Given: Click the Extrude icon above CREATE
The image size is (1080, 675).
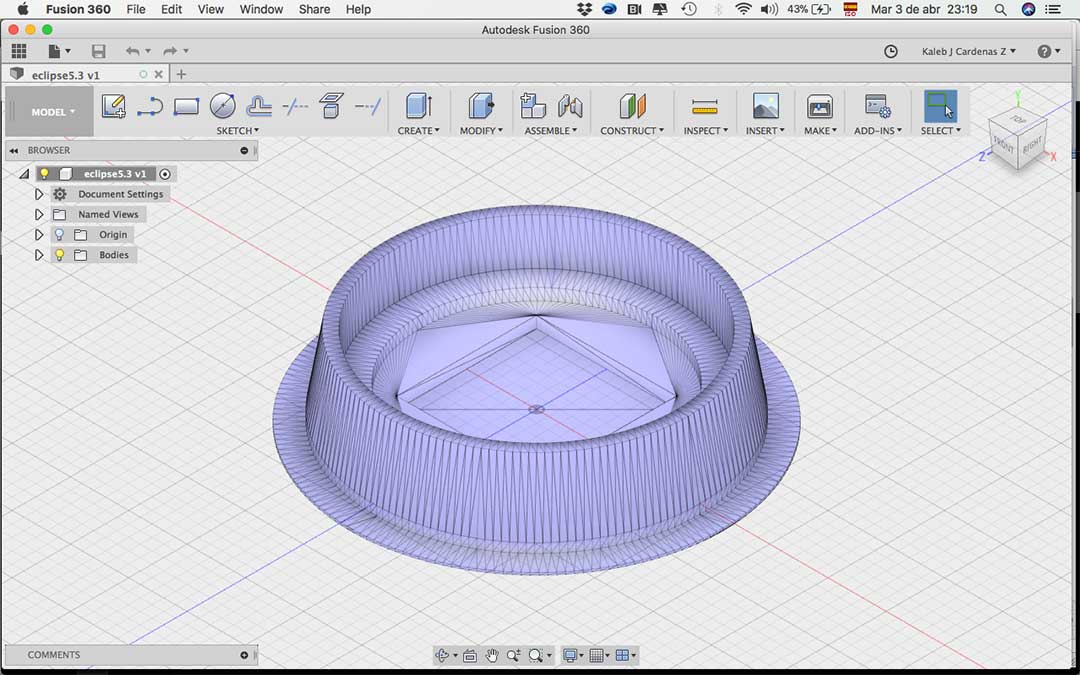Looking at the screenshot, I should (419, 106).
